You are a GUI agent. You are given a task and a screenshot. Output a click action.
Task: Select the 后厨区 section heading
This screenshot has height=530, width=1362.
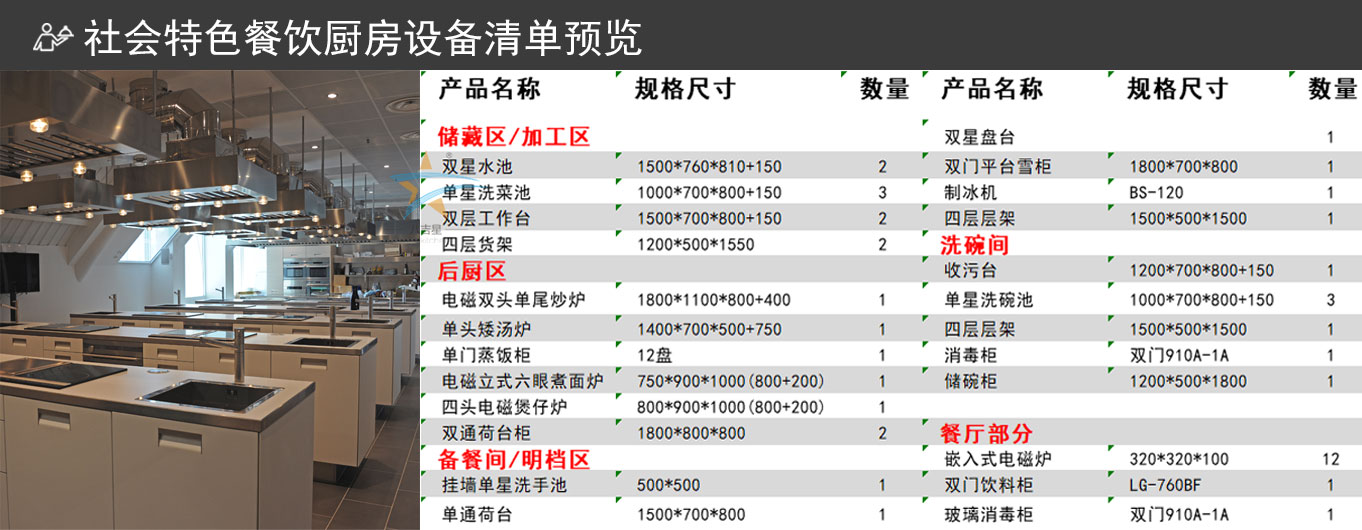pos(473,271)
